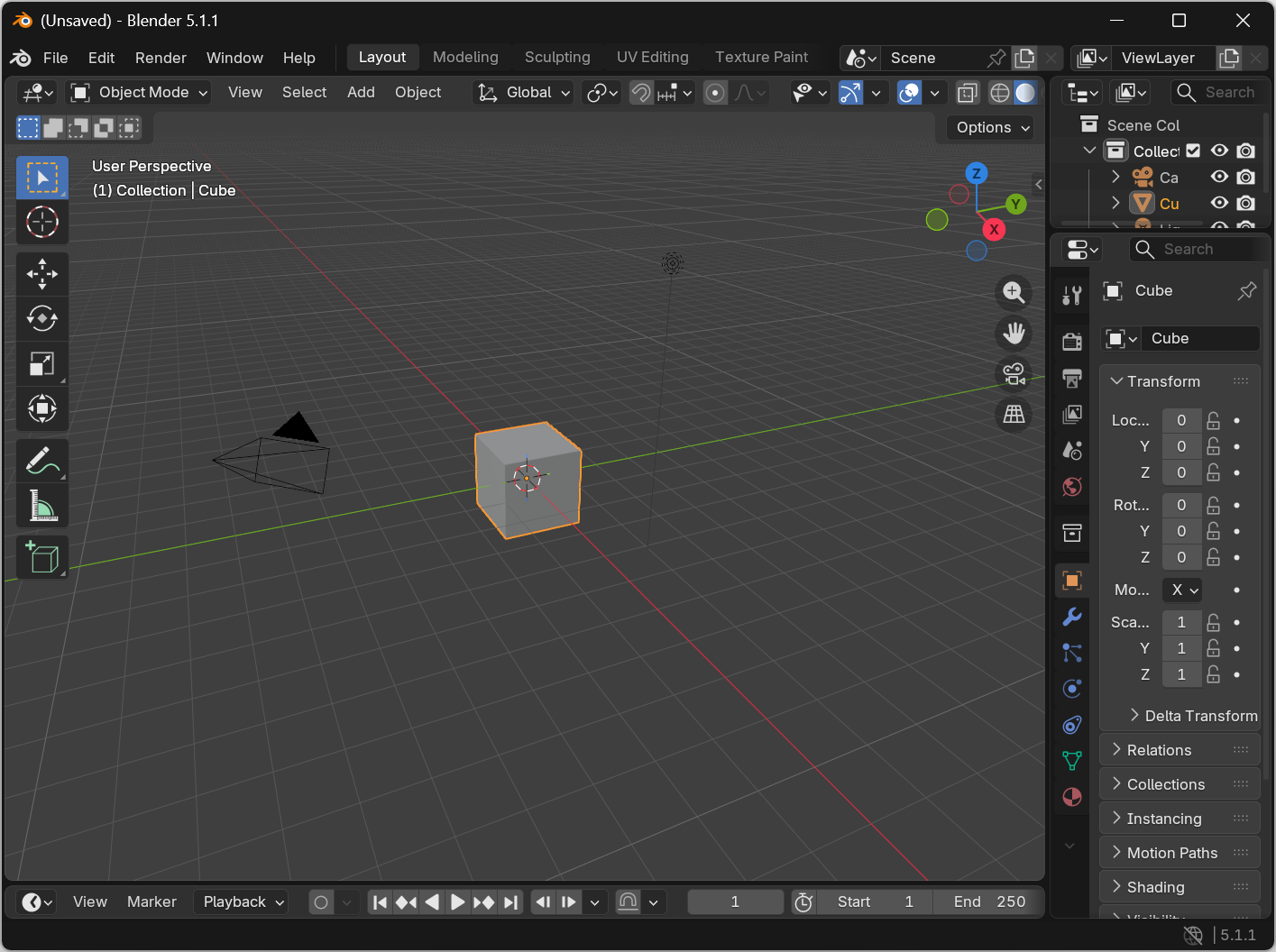Image resolution: width=1276 pixels, height=952 pixels.
Task: Open the Global transform orientation dropdown
Action: 523,92
